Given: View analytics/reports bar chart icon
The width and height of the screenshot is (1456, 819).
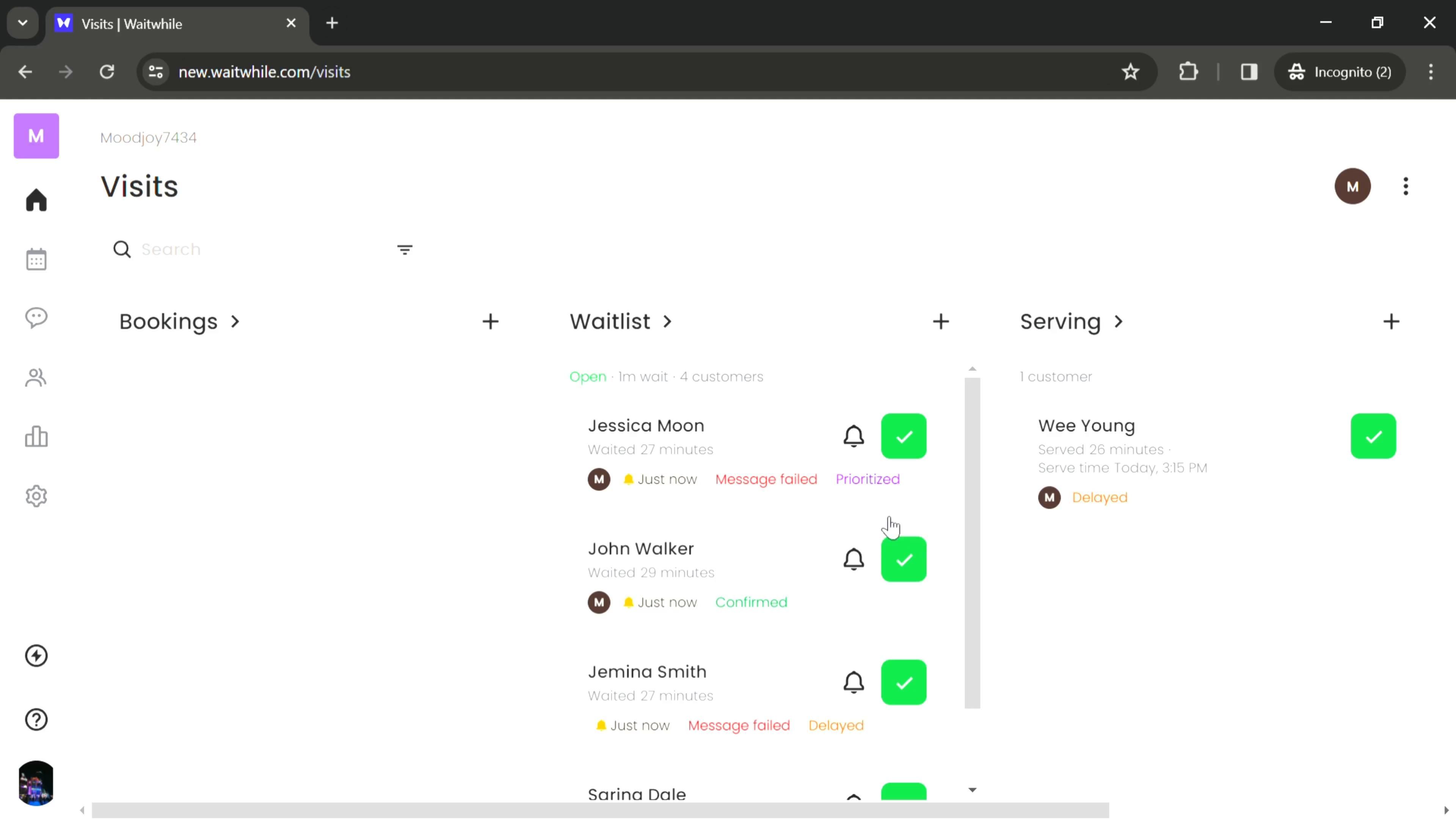Looking at the screenshot, I should coord(36,438).
